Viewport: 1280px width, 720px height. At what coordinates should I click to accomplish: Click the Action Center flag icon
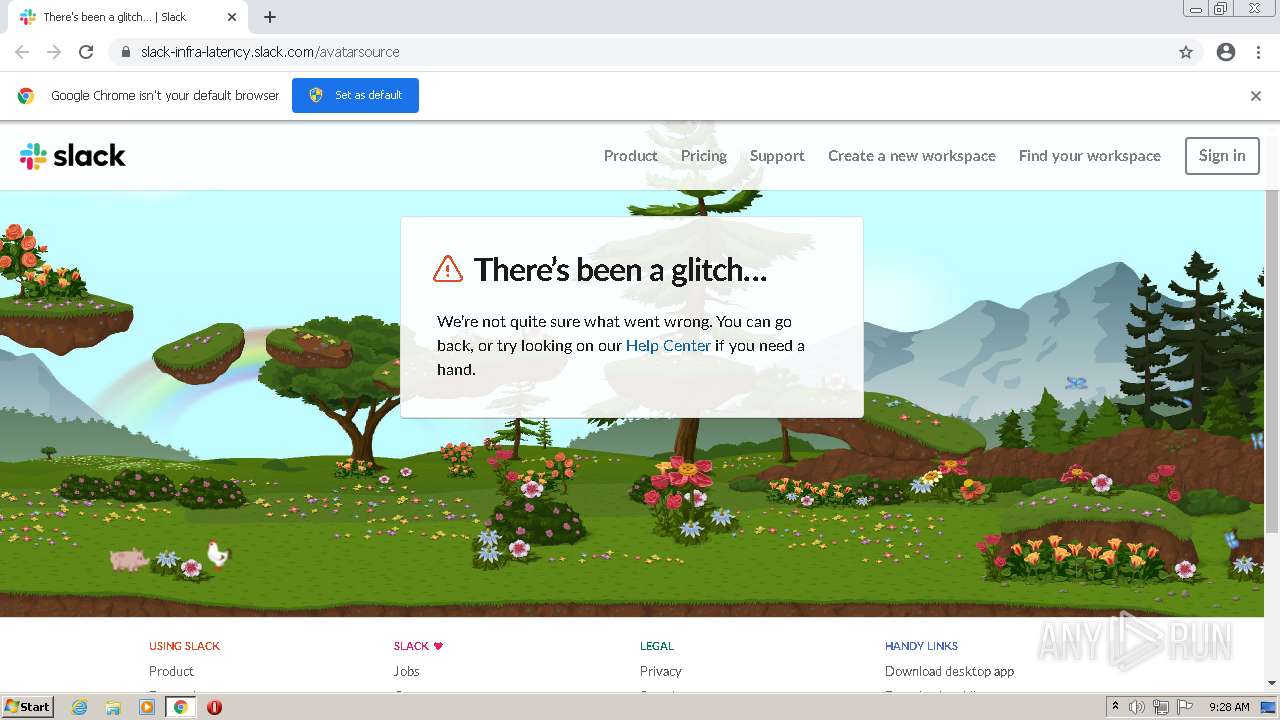click(x=1185, y=707)
